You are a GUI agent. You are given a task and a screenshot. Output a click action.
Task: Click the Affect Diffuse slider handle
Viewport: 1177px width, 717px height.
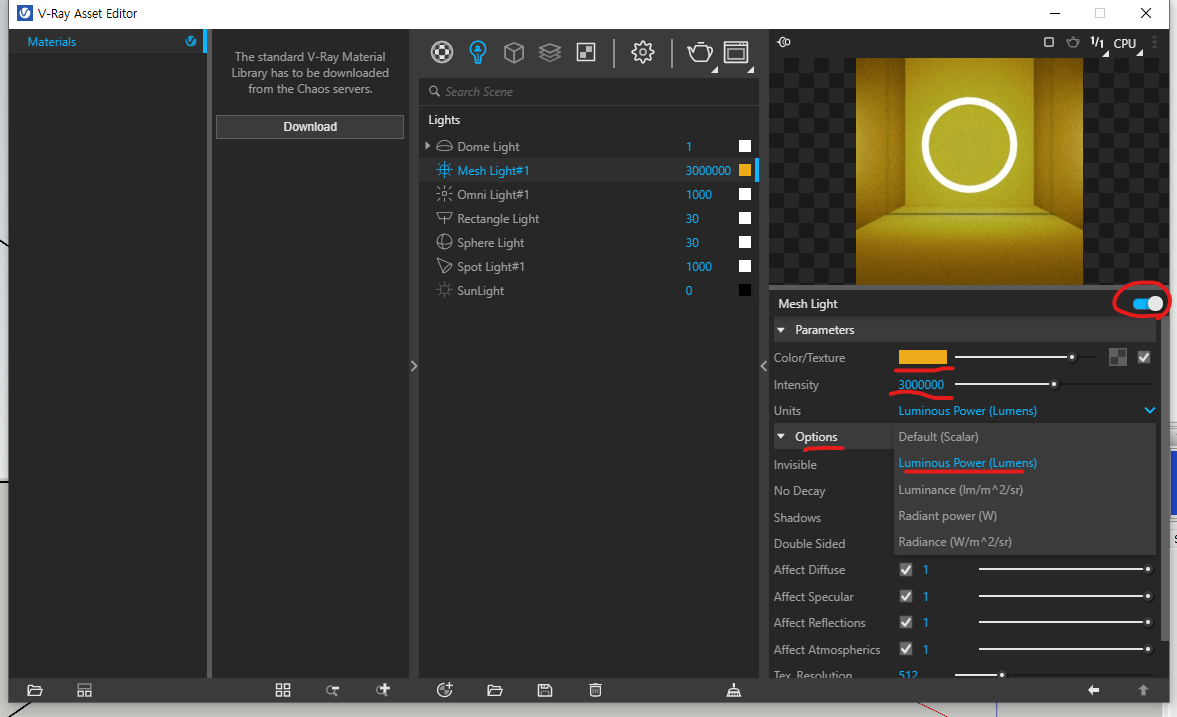click(1148, 569)
